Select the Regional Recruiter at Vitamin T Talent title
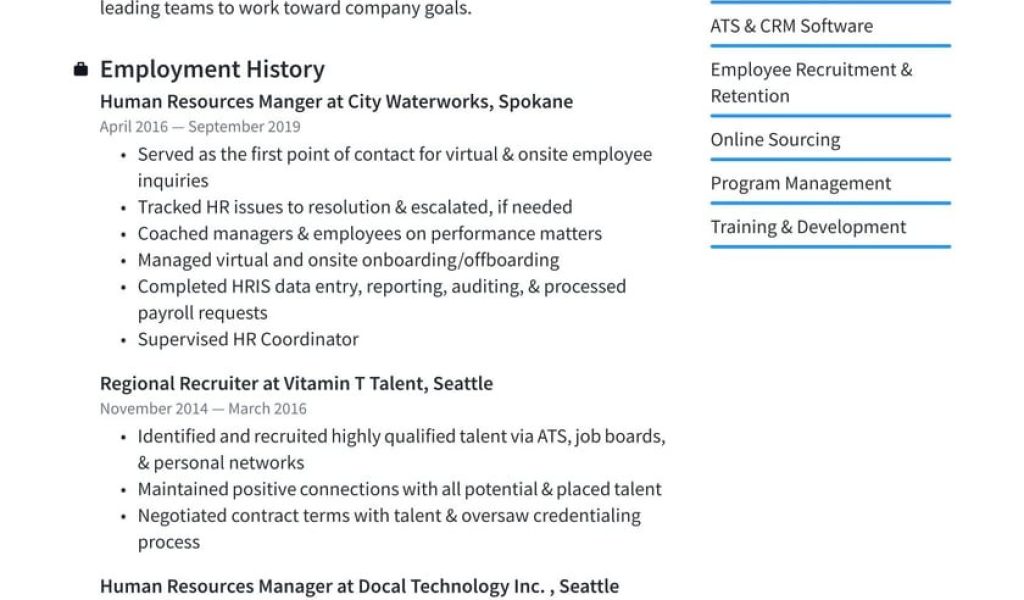This screenshot has height=600, width=1024. (296, 383)
